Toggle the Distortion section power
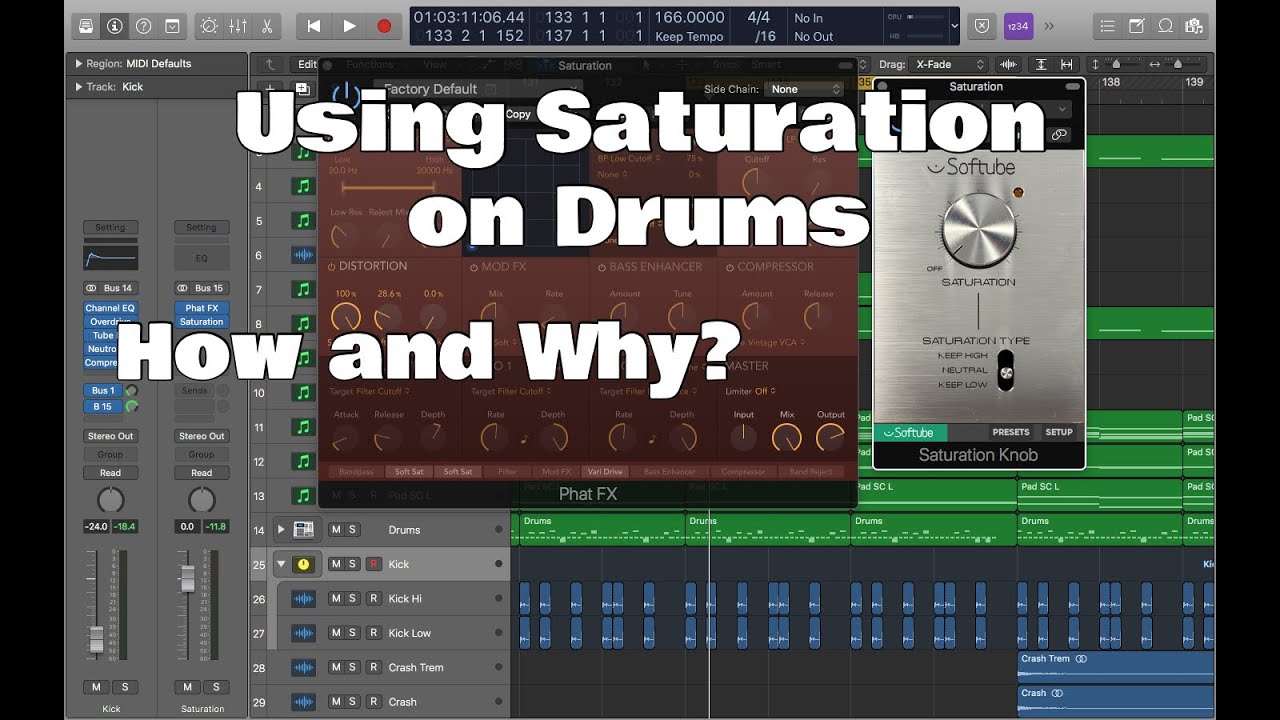The width and height of the screenshot is (1280, 720). (x=332, y=267)
